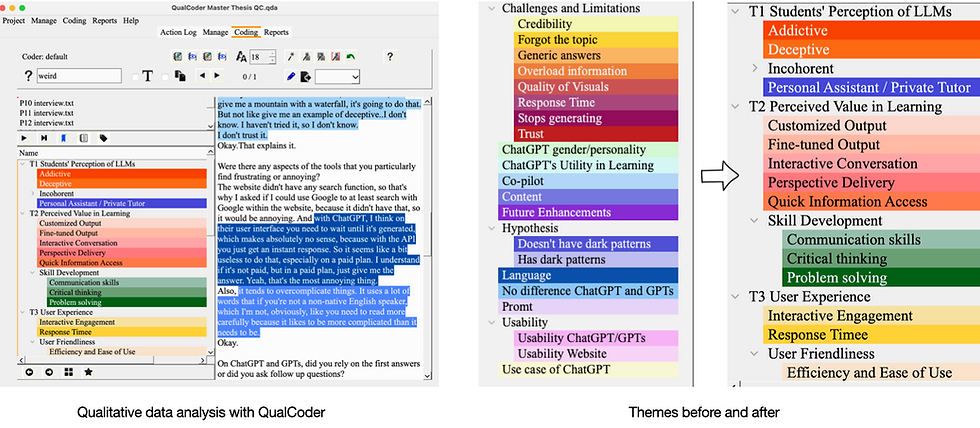The width and height of the screenshot is (980, 428).
Task: Select the P12 interview.txt file
Action: click(46, 123)
